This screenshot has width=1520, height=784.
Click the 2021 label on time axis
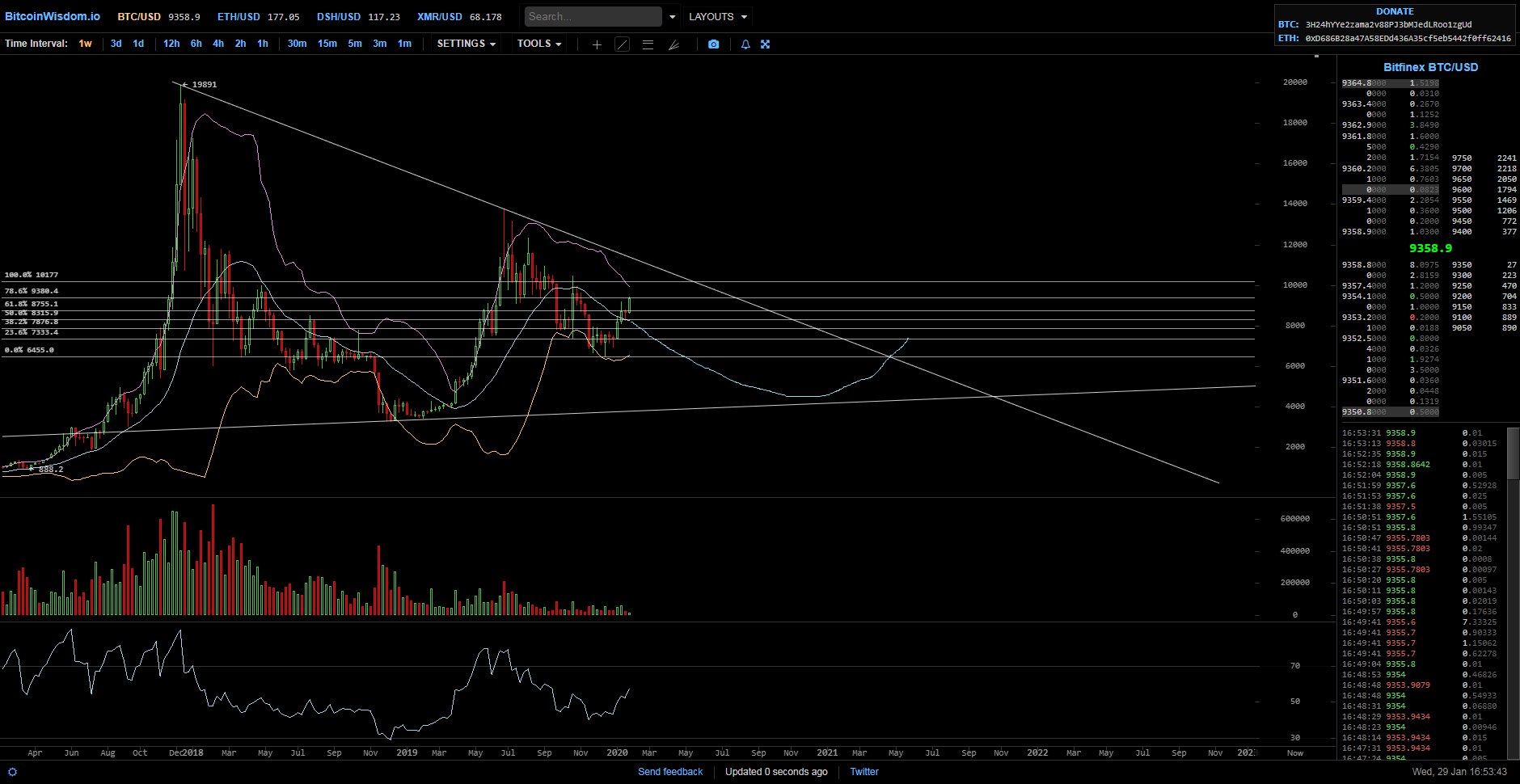(827, 752)
